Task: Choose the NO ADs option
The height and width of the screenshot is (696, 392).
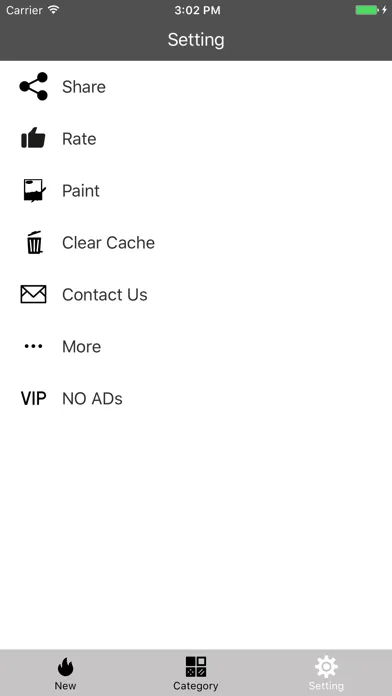Action: (92, 399)
